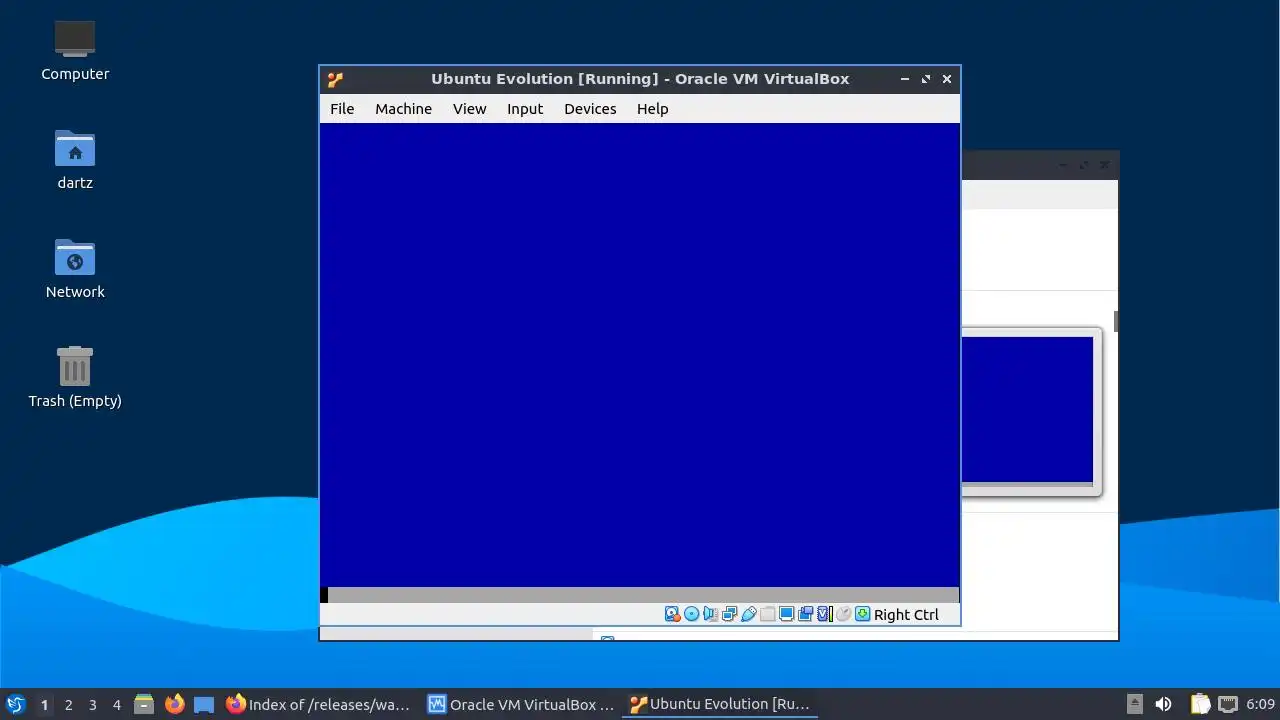The height and width of the screenshot is (720, 1280).
Task: Switch to workspace 2
Action: pyautogui.click(x=68, y=705)
